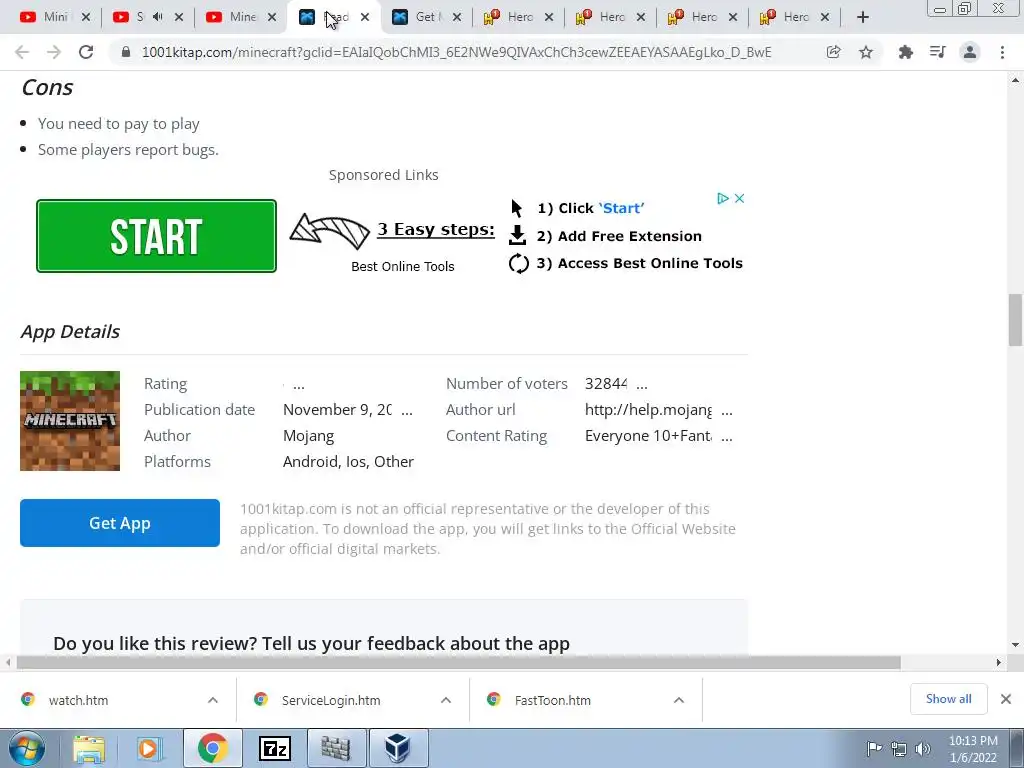Go forward one page in Chrome
The image size is (1024, 768).
coord(54,52)
